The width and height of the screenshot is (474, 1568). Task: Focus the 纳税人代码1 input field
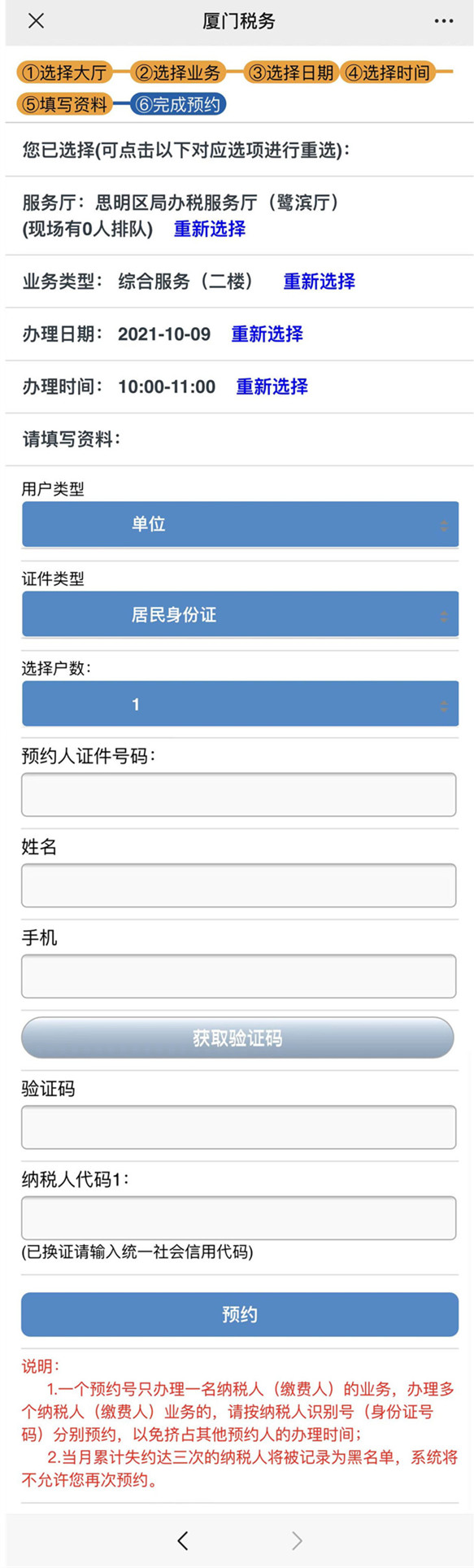pyautogui.click(x=238, y=1217)
